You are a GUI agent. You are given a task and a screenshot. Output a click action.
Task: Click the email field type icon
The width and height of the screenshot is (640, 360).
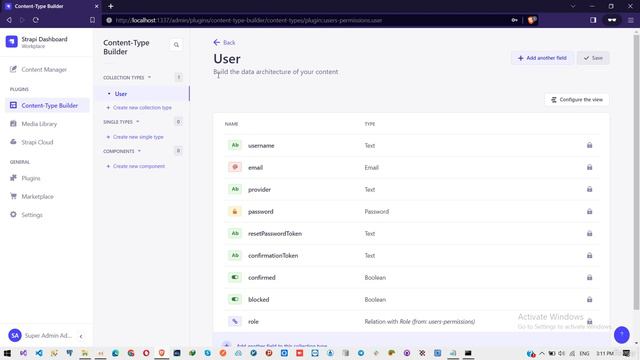[x=235, y=167]
